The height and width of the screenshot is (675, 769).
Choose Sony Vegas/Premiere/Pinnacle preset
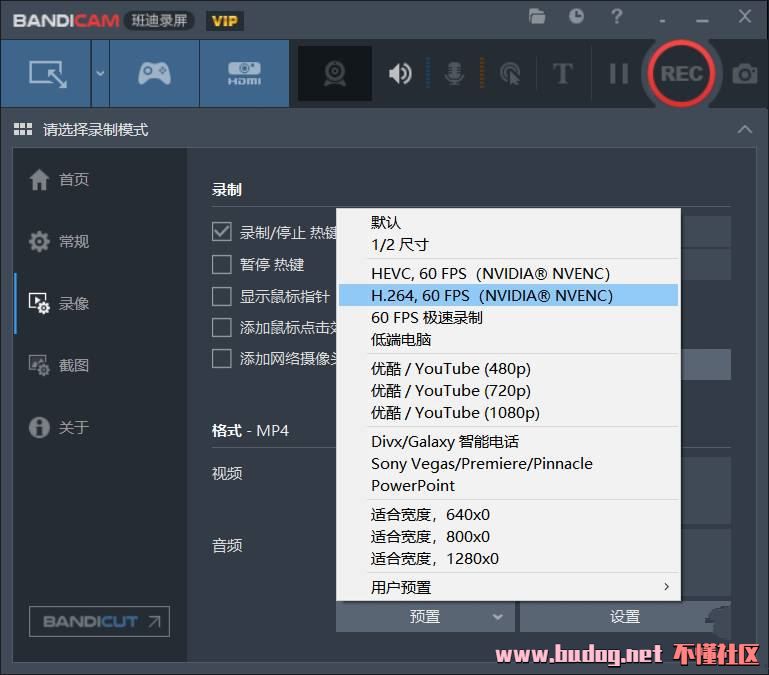[508, 464]
